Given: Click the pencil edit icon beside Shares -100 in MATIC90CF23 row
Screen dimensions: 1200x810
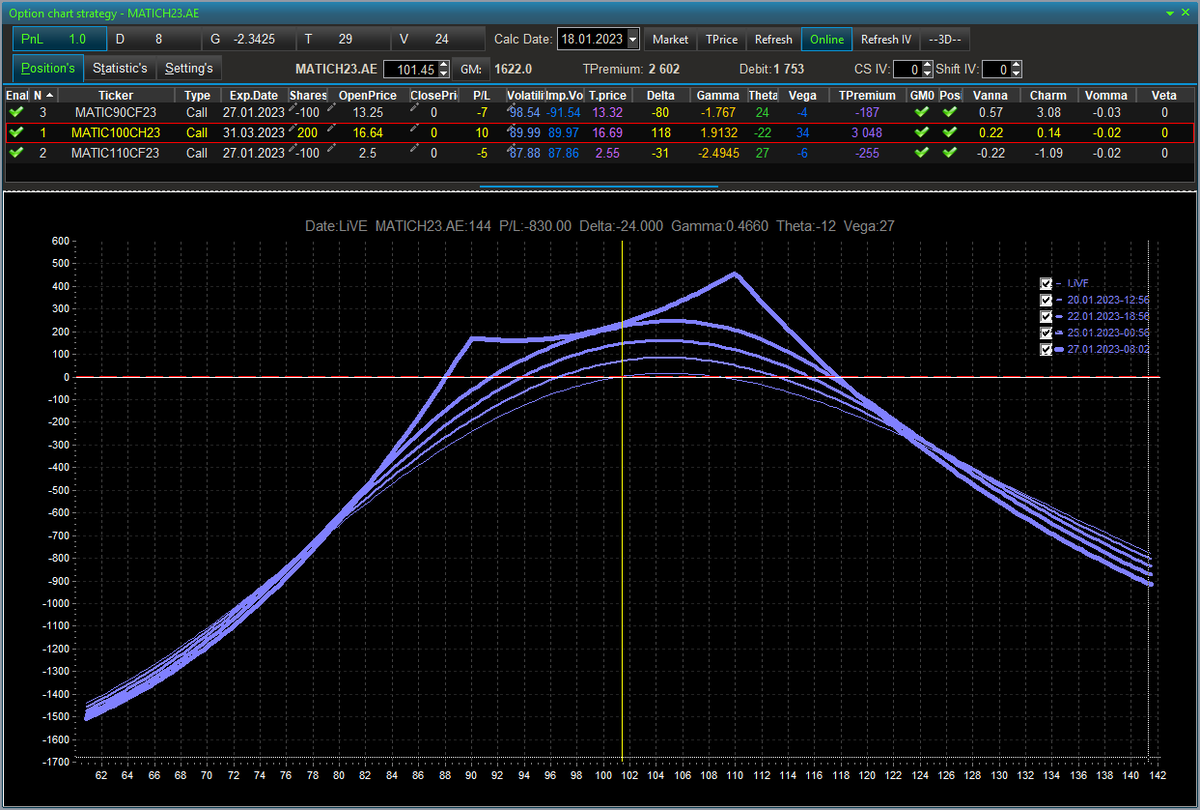Looking at the screenshot, I should (x=294, y=107).
